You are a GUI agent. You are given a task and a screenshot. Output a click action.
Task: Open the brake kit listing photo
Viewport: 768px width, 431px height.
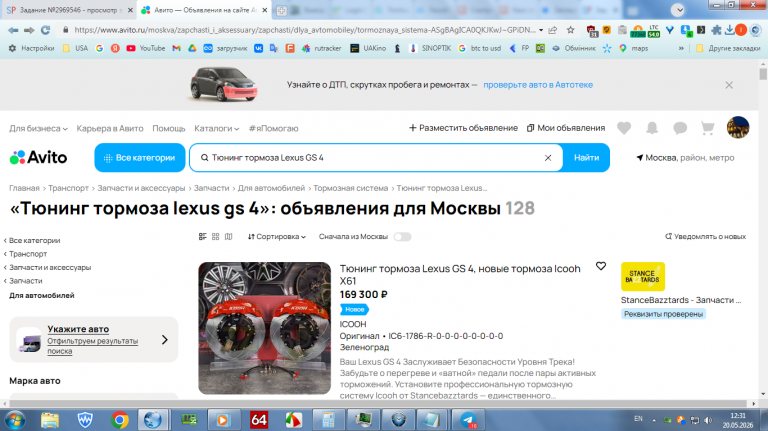(x=264, y=328)
